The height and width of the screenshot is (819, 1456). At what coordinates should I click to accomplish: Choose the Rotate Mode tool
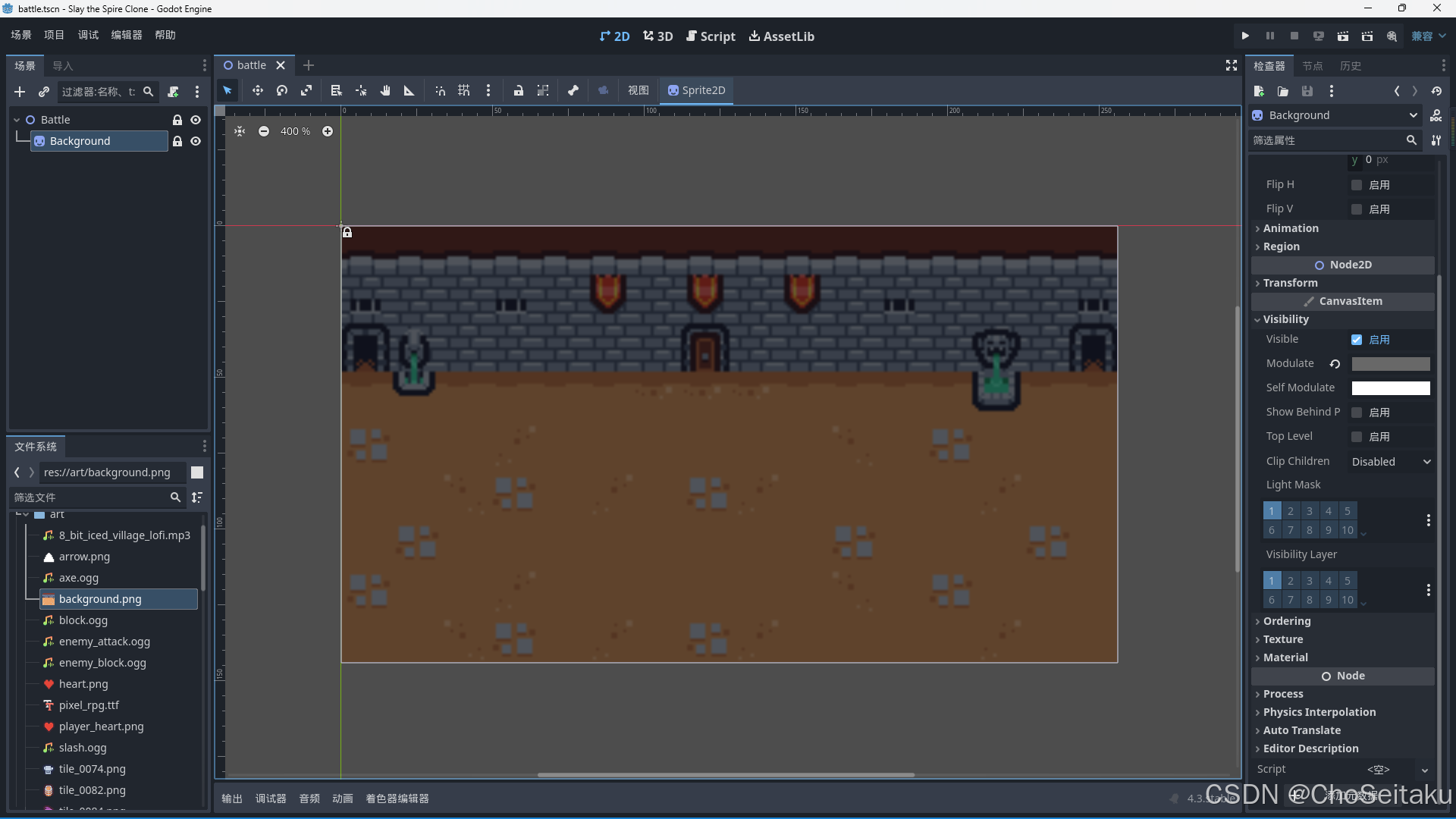coord(282,90)
